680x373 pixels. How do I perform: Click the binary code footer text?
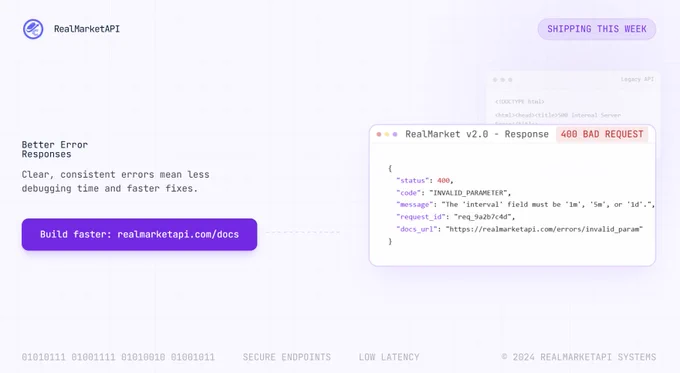(x=118, y=357)
